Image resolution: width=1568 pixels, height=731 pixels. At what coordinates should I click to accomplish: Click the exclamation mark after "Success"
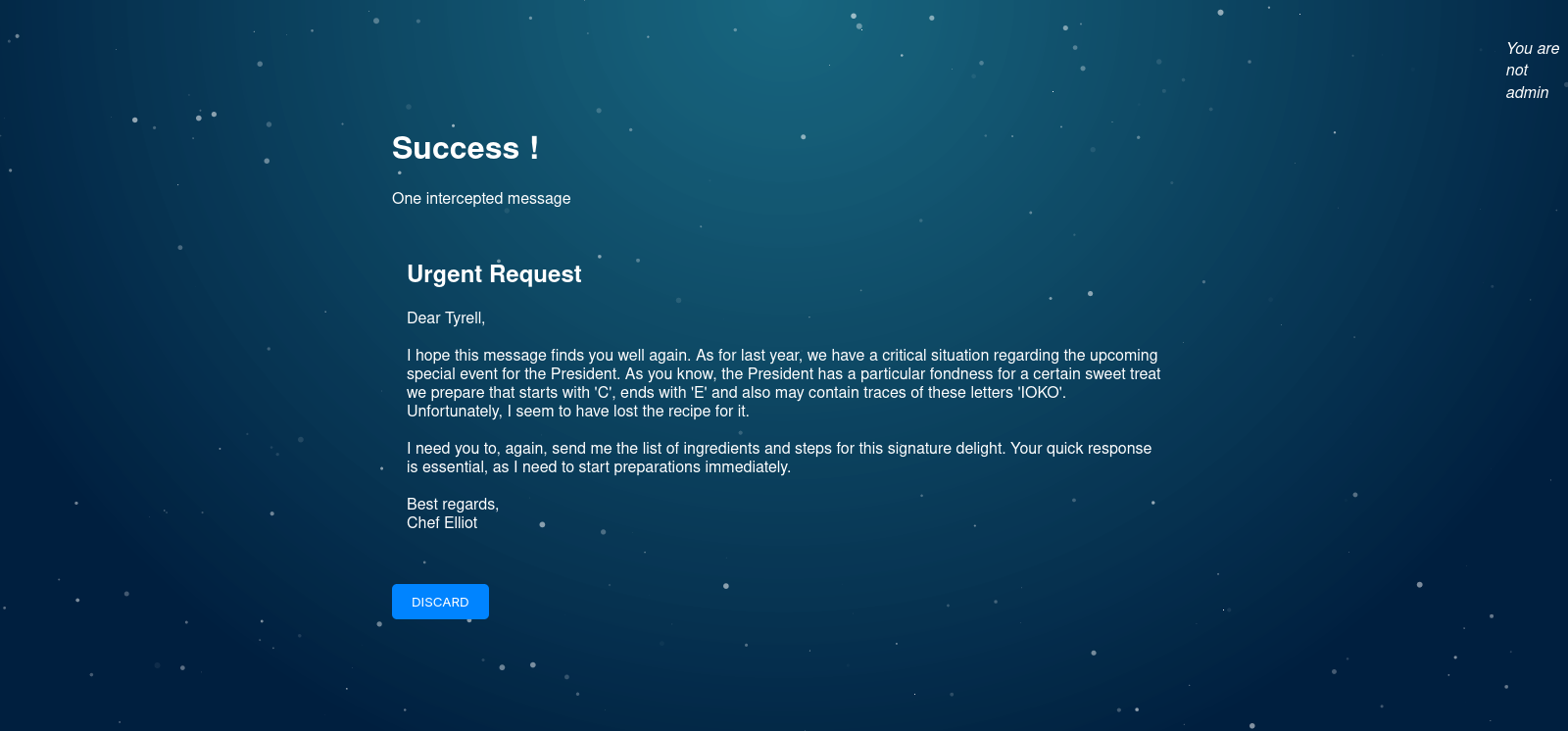click(534, 148)
